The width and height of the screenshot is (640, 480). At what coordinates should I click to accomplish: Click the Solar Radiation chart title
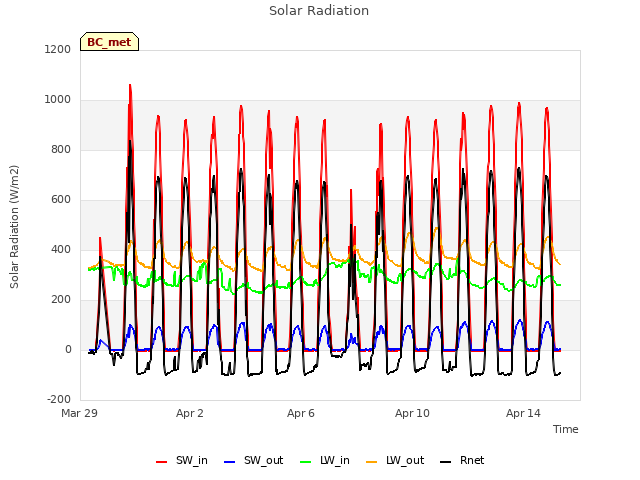tap(319, 11)
